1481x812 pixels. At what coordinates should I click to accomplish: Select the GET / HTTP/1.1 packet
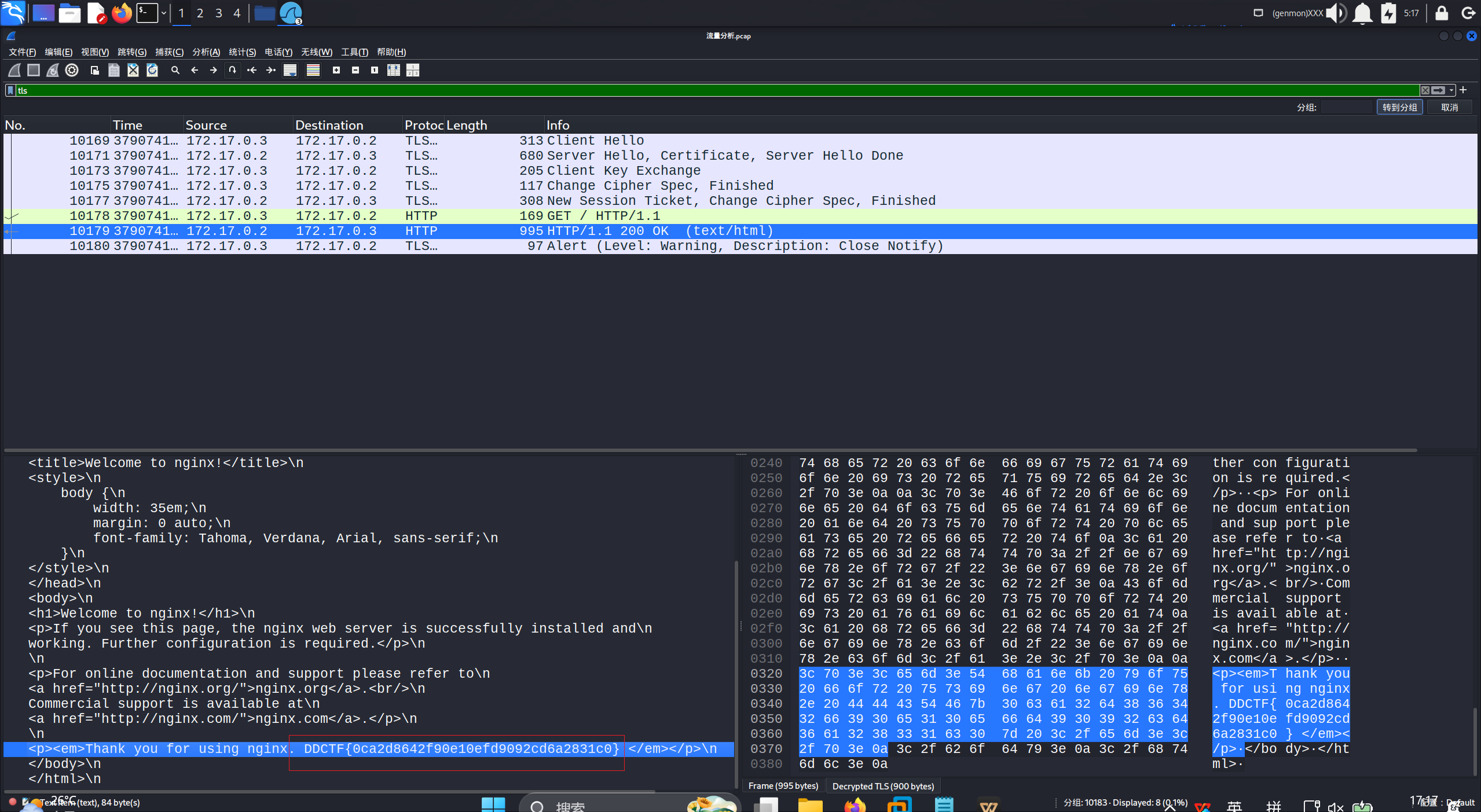pos(740,216)
